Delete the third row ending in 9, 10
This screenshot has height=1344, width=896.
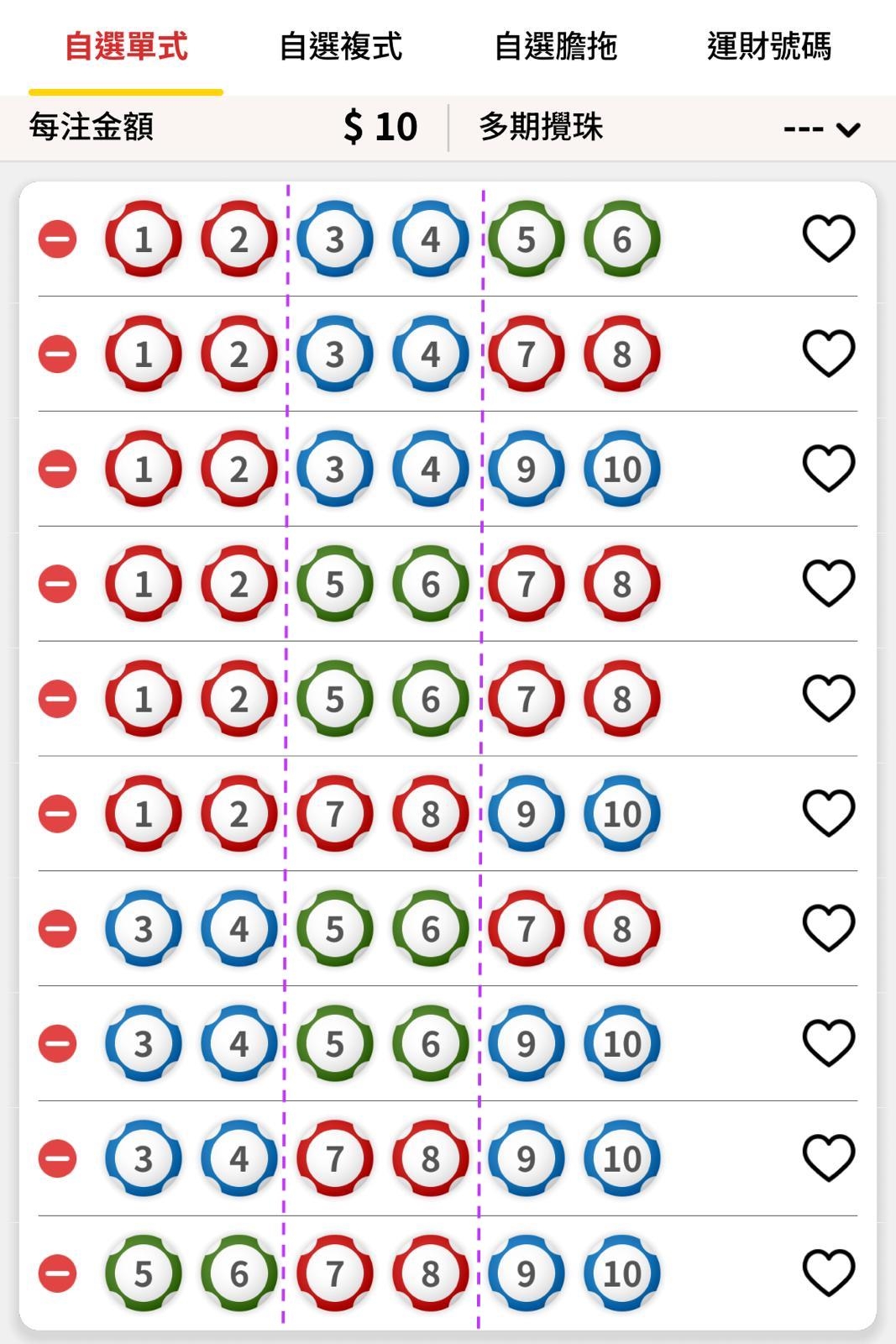[58, 469]
